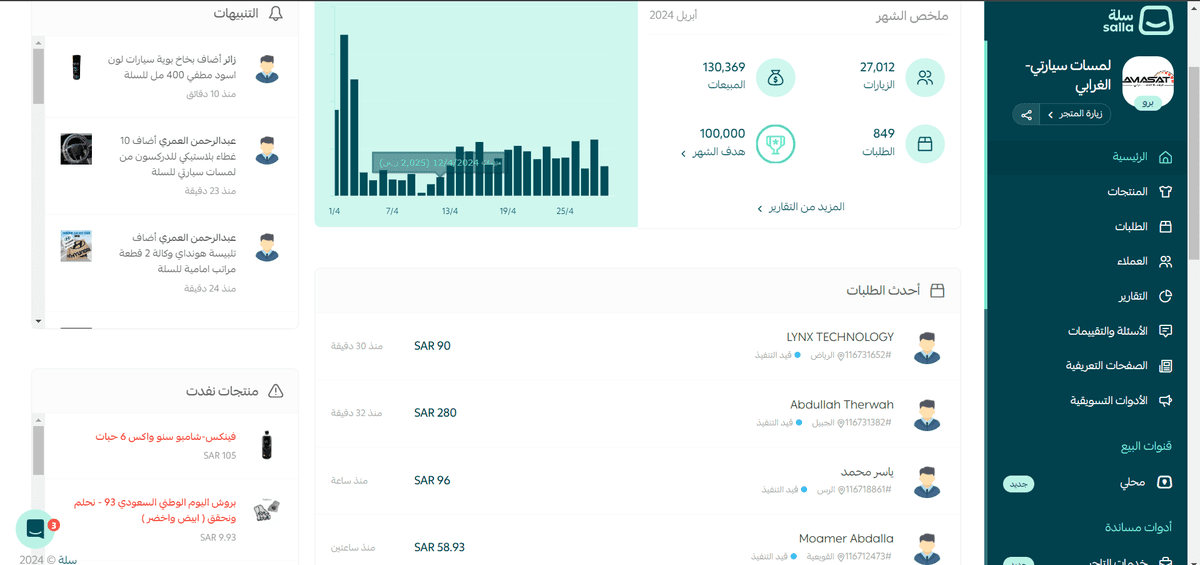The width and height of the screenshot is (1200, 565).
Task: Open الأسئلة والتقييمات menu item
Action: [x=1085, y=331]
